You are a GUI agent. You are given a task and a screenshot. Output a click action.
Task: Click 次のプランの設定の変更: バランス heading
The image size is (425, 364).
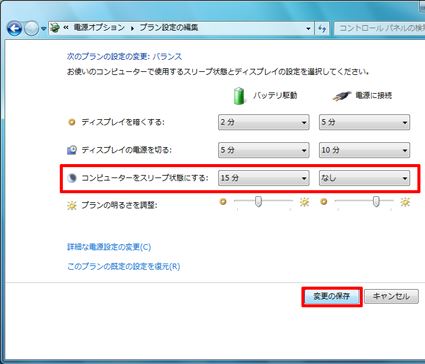coord(124,57)
